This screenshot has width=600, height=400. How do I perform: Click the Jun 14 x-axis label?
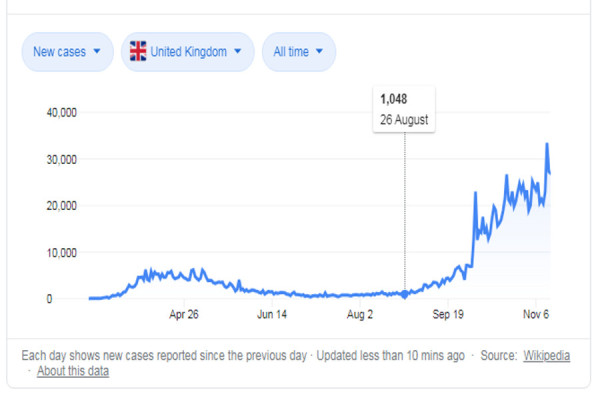click(x=273, y=315)
